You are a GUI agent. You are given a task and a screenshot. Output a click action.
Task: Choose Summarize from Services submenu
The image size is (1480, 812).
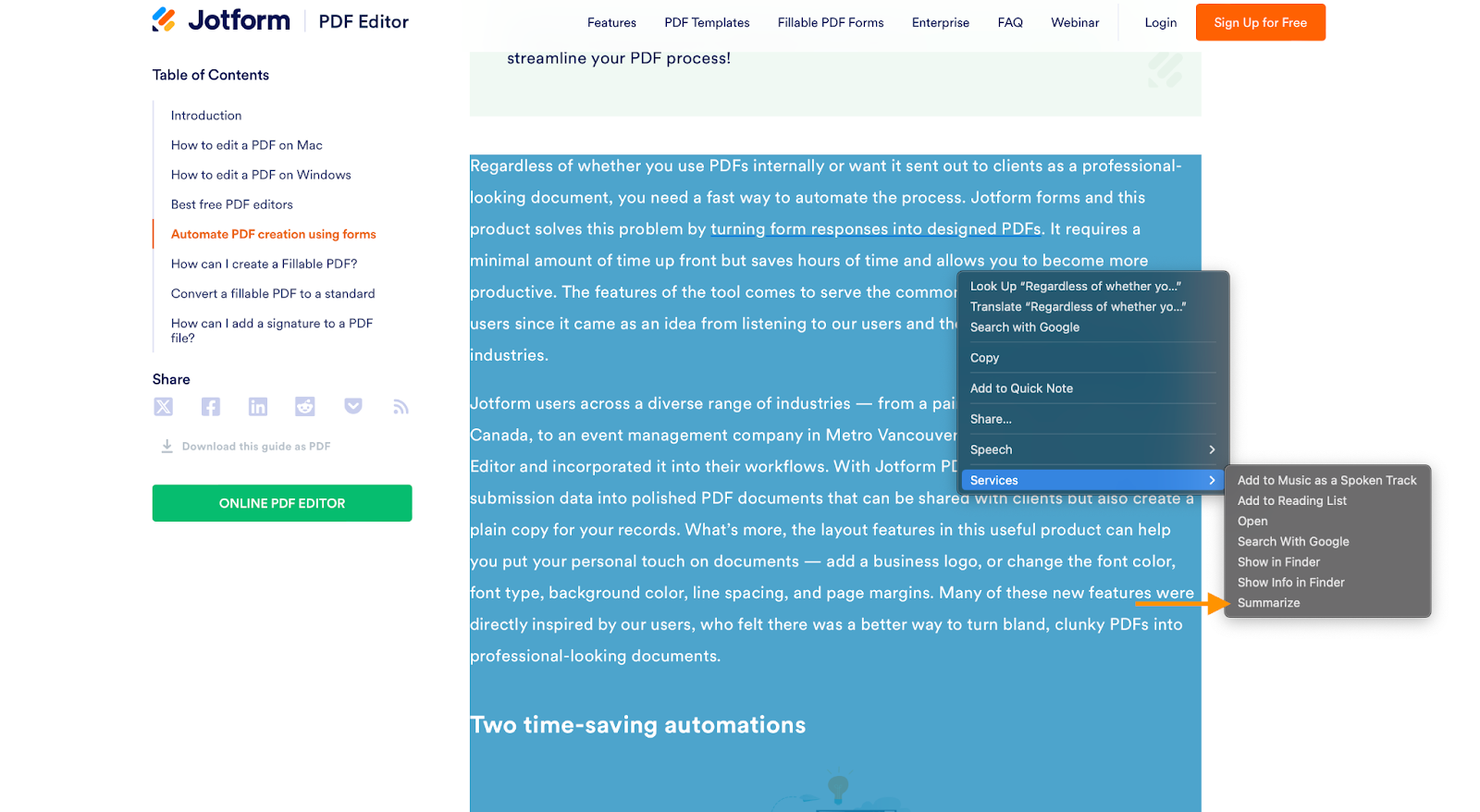[x=1269, y=603]
